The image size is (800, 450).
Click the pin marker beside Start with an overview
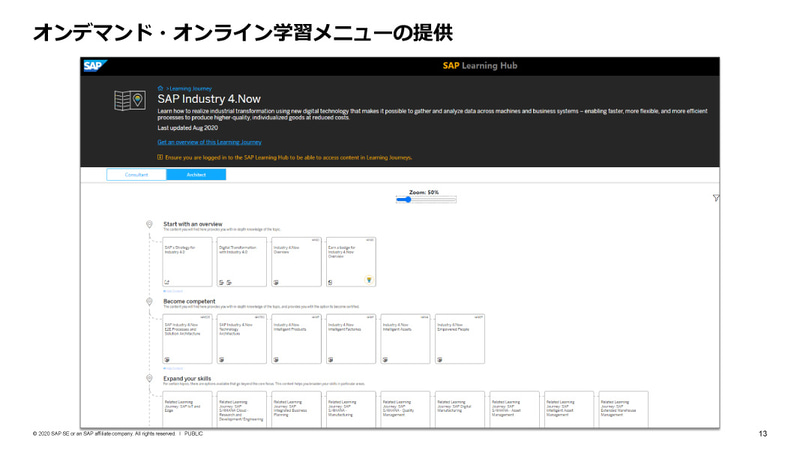(x=149, y=224)
